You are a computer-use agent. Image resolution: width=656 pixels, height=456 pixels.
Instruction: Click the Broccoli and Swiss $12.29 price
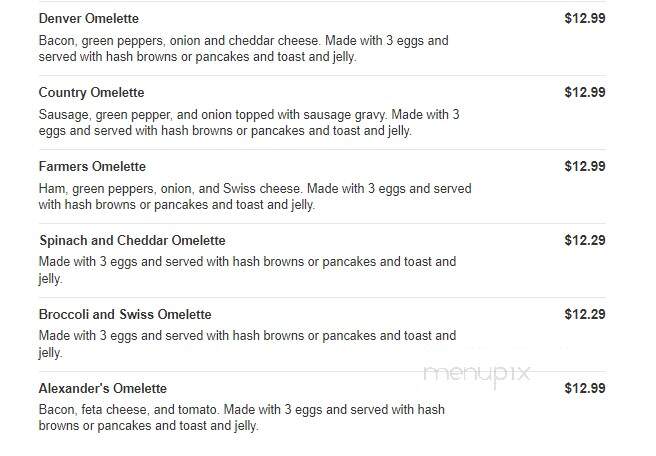pos(584,315)
